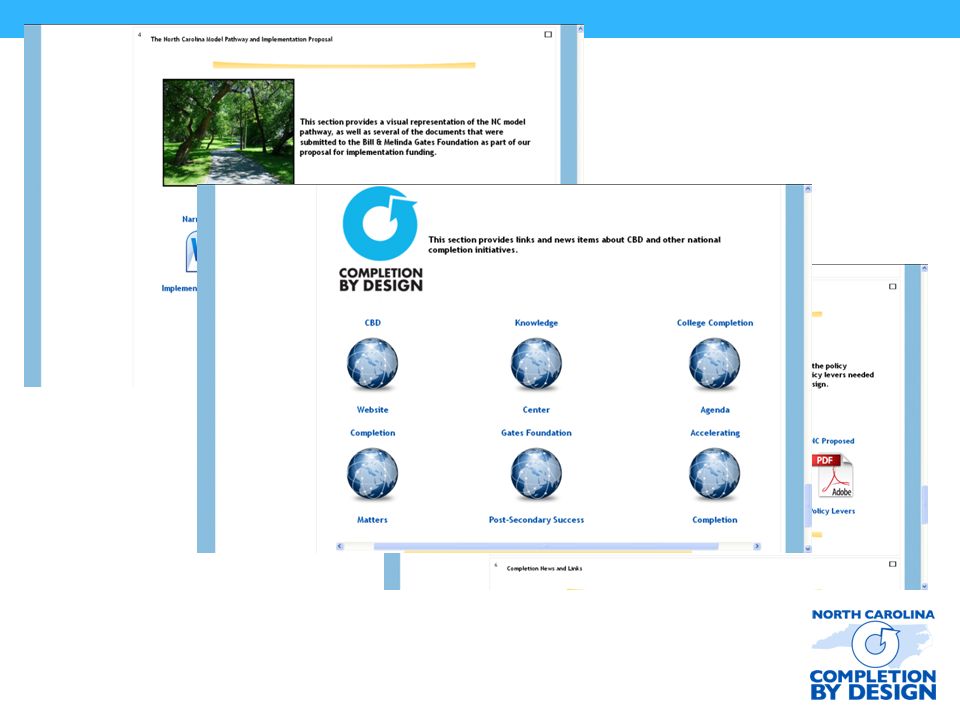960x720 pixels.
Task: Open the NC Proposed Policy Levers PDF icon
Action: [832, 475]
